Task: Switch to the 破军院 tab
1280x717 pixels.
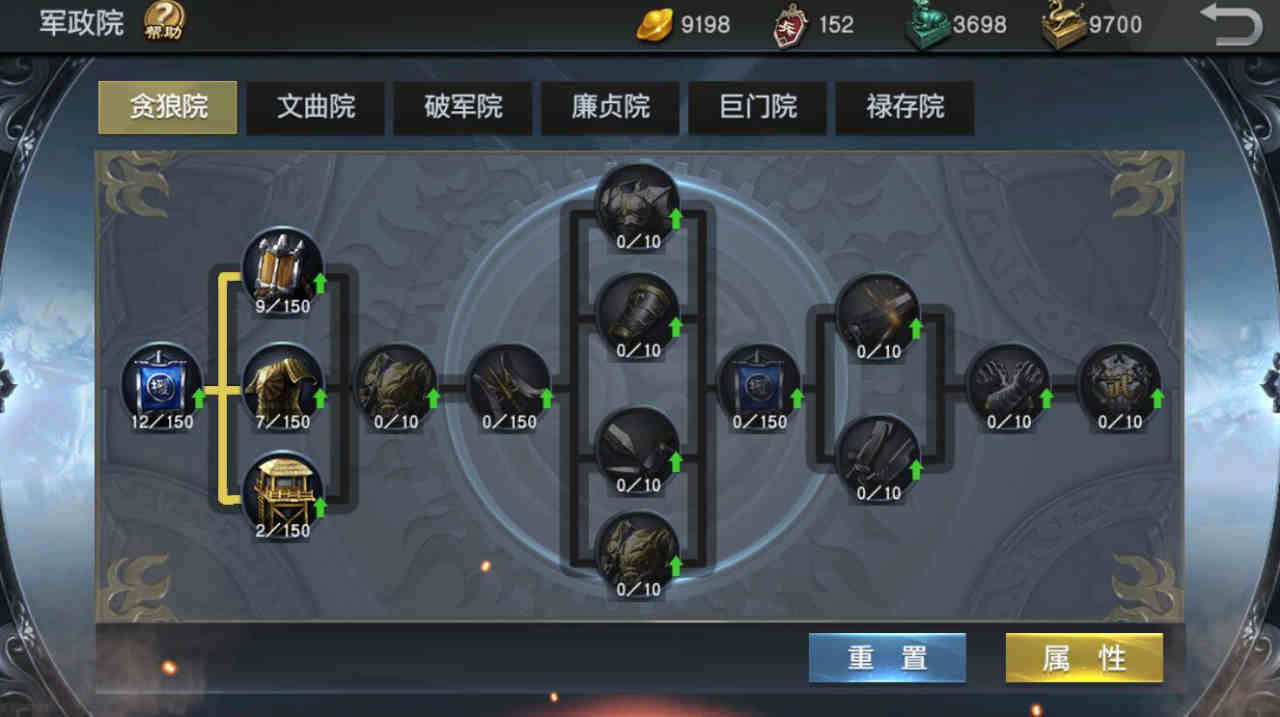Action: [463, 107]
